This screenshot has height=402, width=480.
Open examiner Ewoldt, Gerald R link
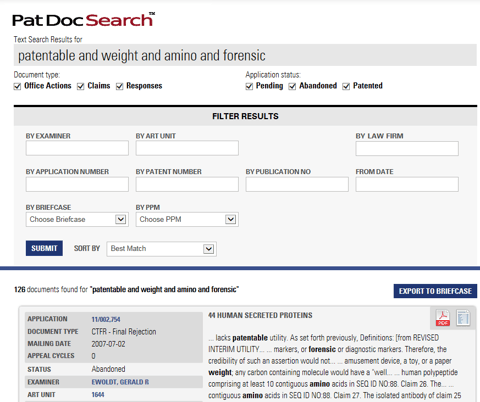click(120, 382)
